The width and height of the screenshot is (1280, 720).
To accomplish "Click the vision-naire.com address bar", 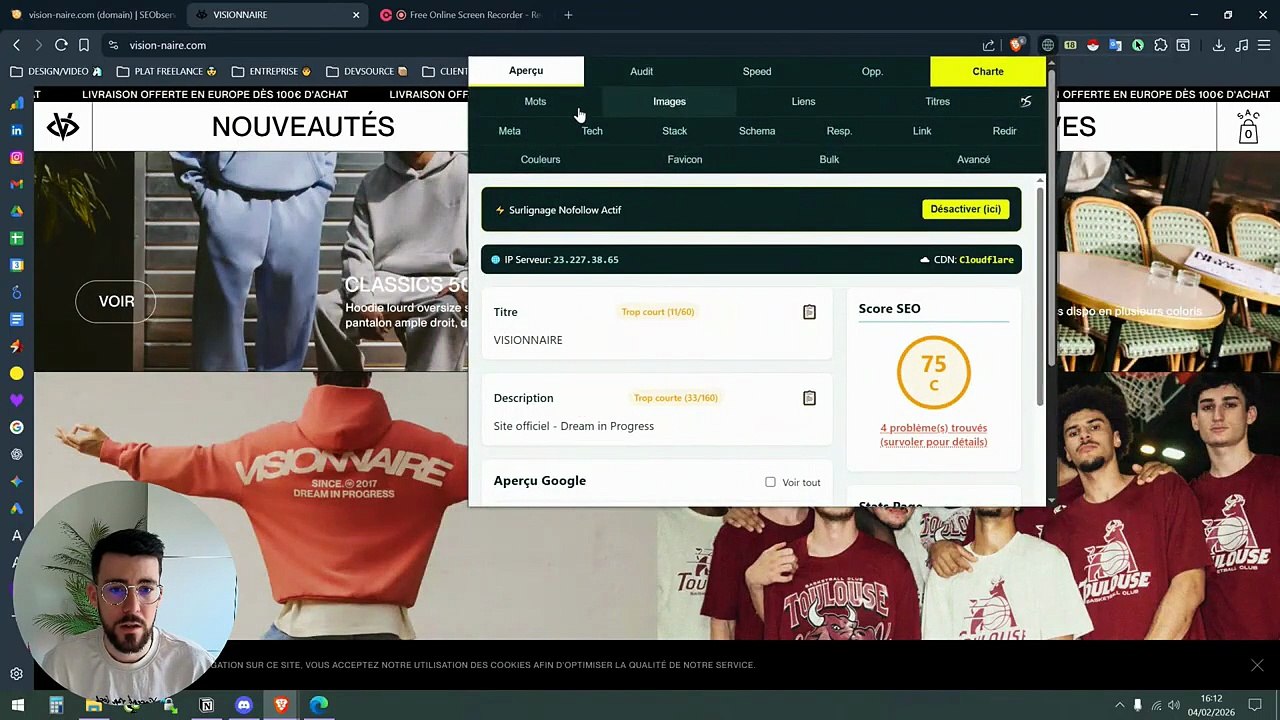I will 540,45.
